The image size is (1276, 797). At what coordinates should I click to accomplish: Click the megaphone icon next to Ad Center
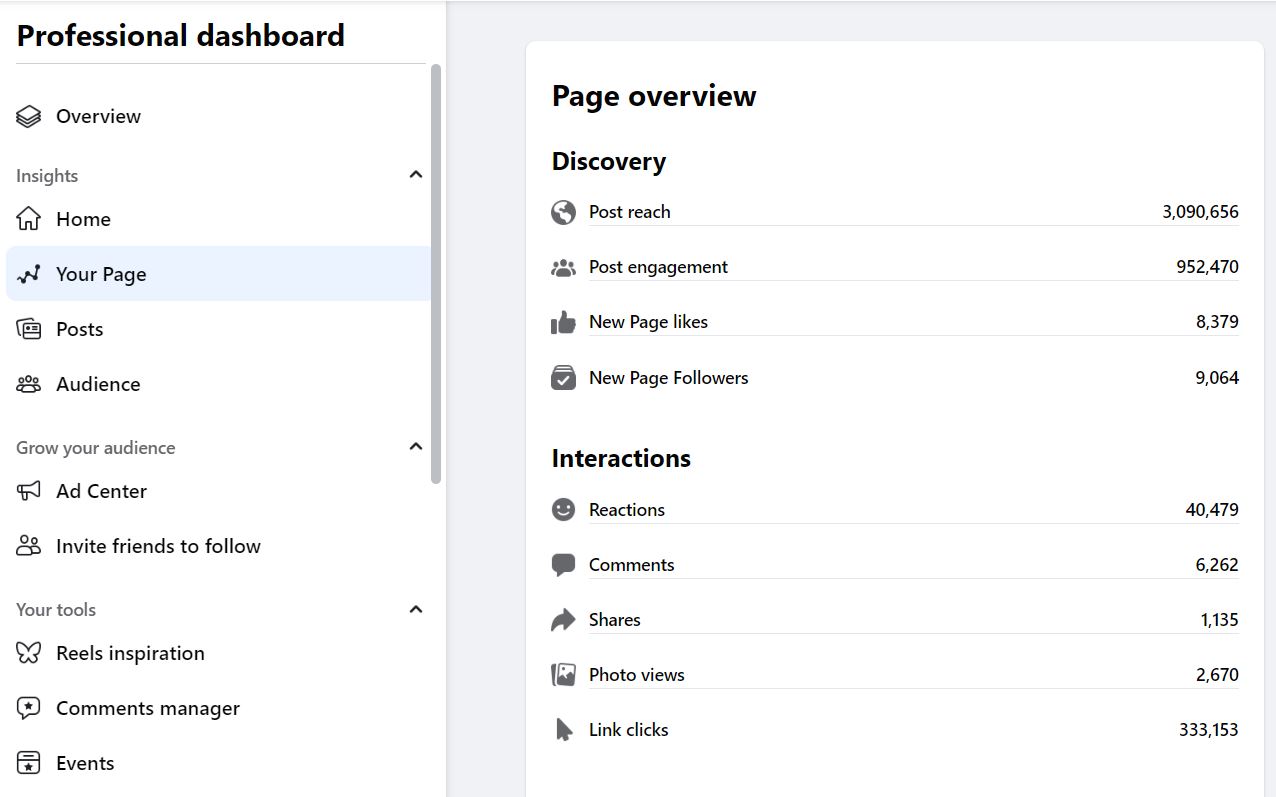pos(28,491)
